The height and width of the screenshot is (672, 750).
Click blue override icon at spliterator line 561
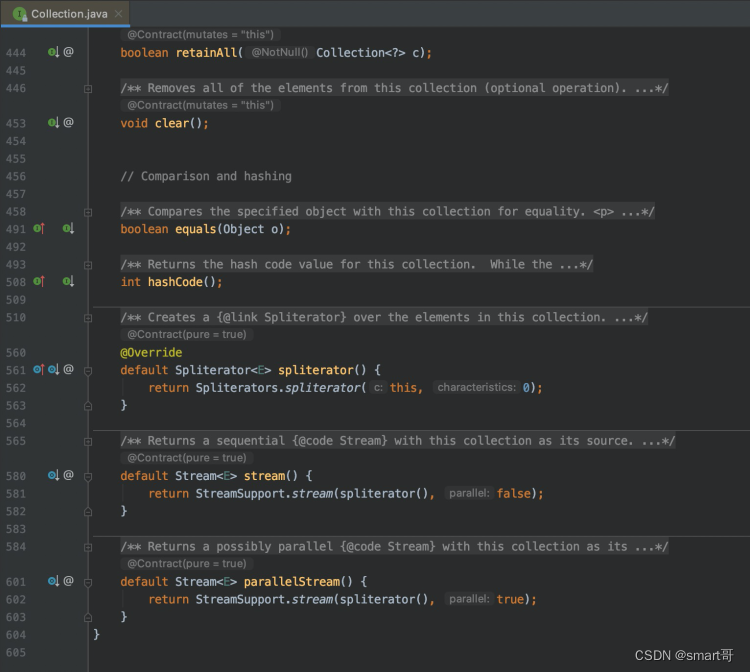39,369
